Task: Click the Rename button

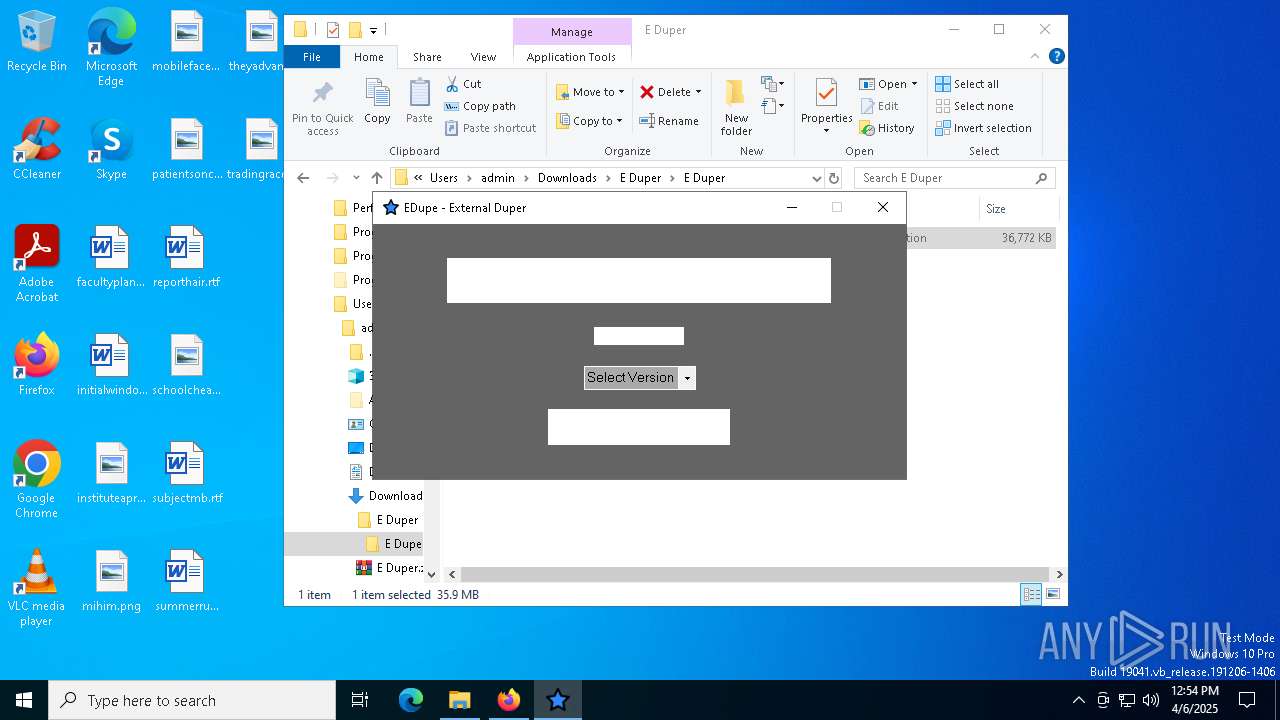Action: (669, 121)
